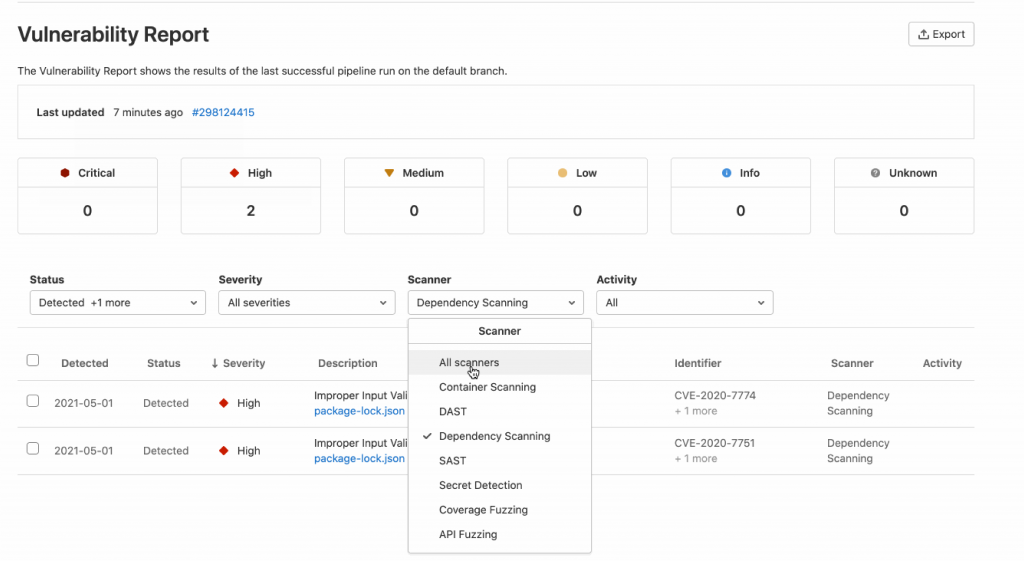Open pipeline #298124415 link
This screenshot has height=561, width=1024.
tap(223, 113)
